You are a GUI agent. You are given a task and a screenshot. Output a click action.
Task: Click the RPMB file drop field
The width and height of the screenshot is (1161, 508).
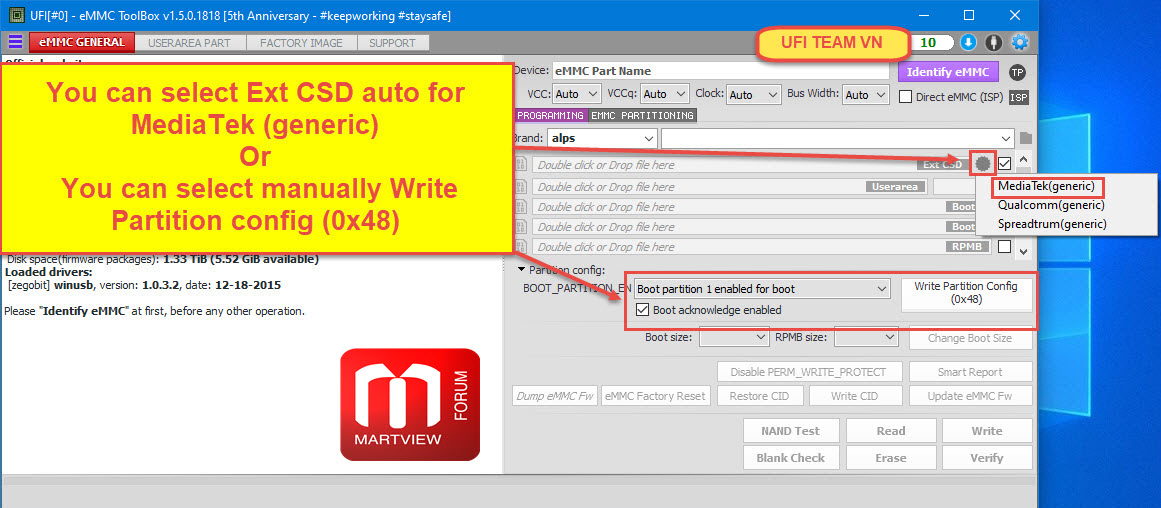[x=763, y=247]
